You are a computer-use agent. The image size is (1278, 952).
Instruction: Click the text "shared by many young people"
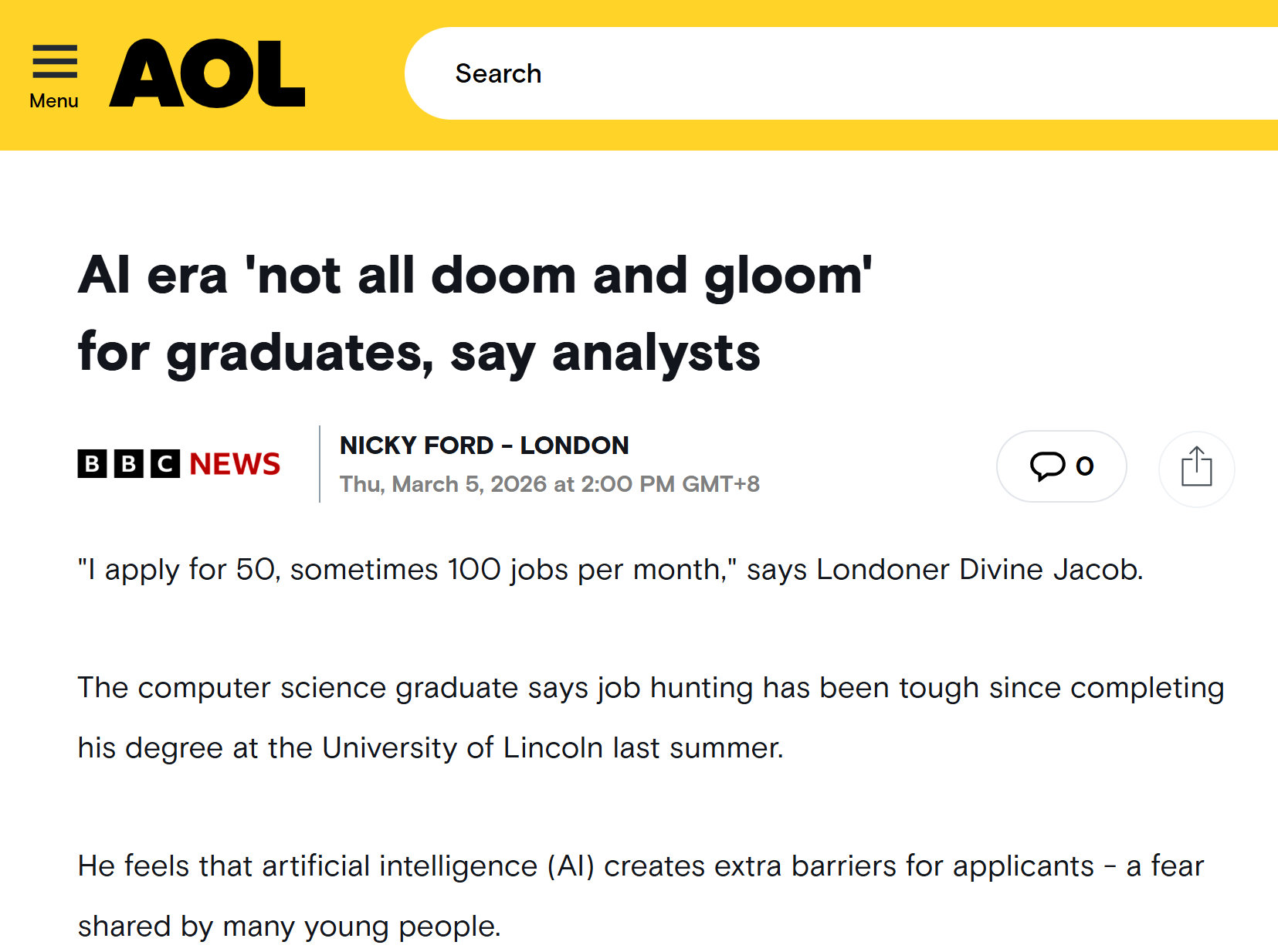click(288, 927)
